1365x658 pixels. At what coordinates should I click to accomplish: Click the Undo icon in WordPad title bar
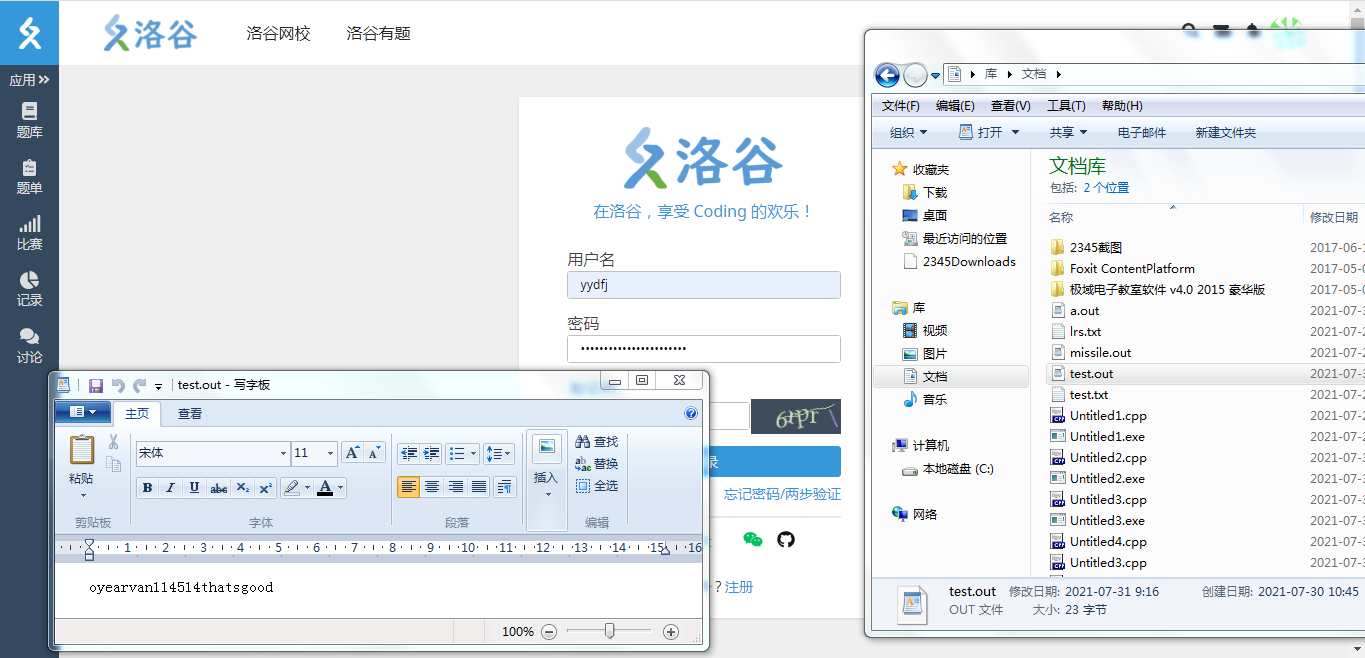point(118,384)
